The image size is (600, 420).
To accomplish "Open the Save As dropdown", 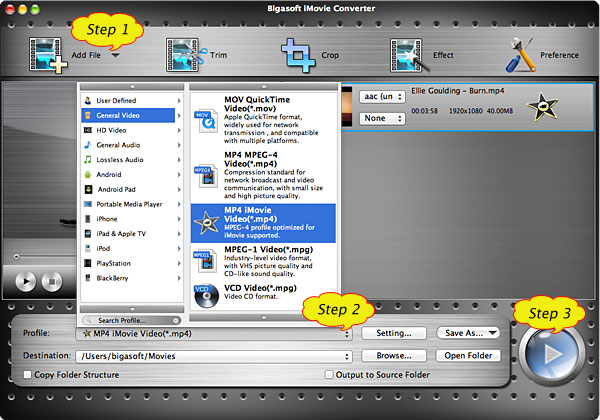I will (x=468, y=333).
